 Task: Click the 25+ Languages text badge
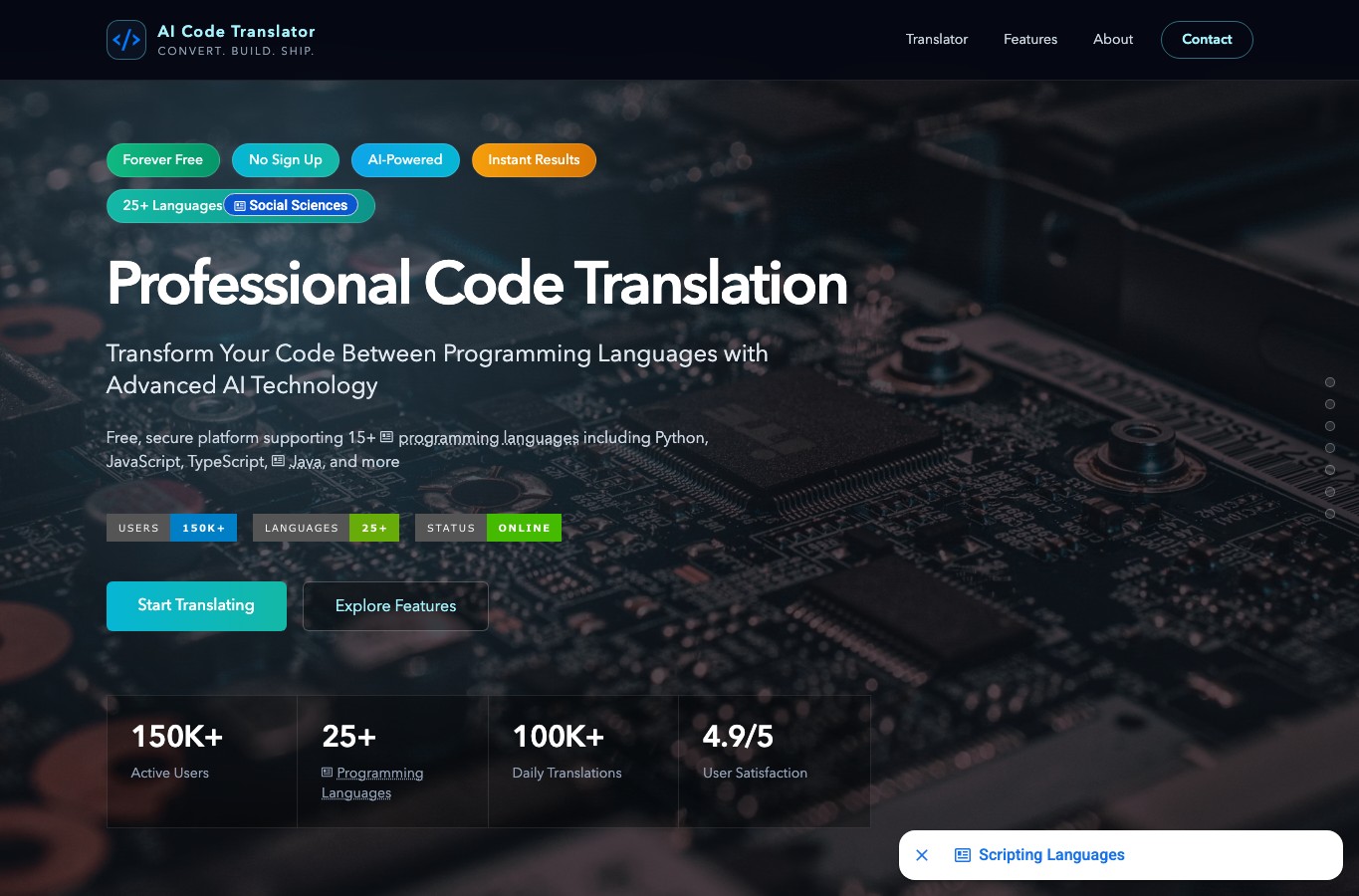point(172,206)
